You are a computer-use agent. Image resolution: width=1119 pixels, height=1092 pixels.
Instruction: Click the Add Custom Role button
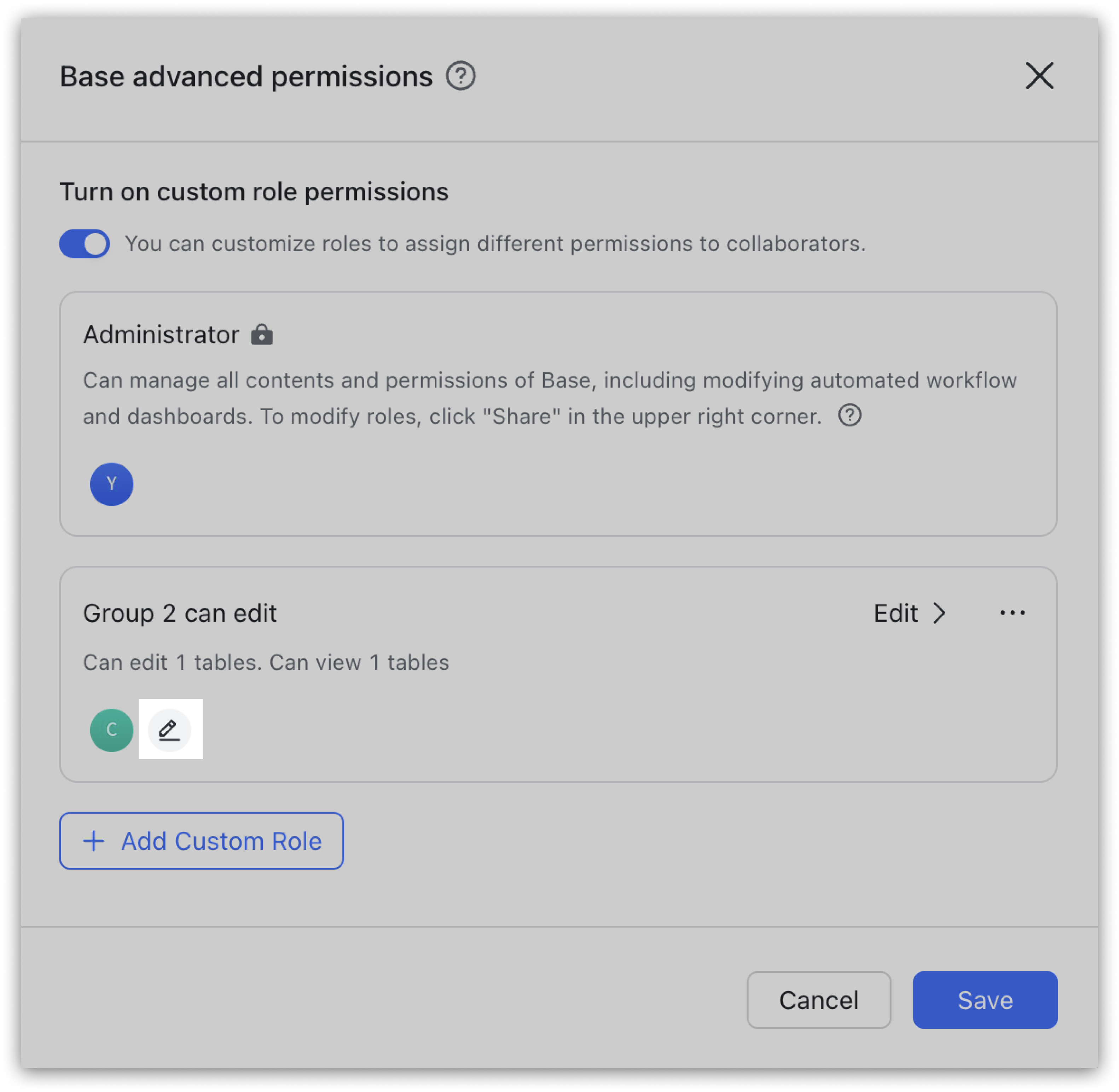click(x=201, y=841)
